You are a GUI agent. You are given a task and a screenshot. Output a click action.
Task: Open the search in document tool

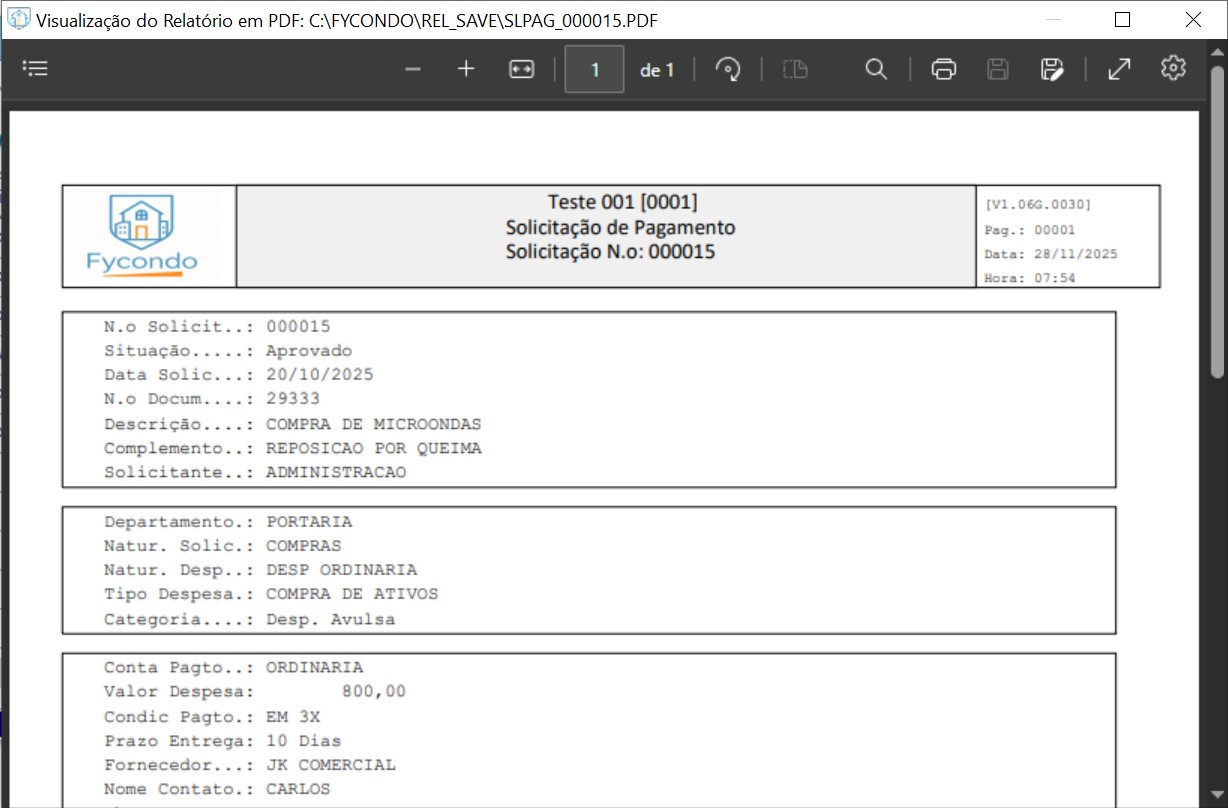click(x=876, y=69)
